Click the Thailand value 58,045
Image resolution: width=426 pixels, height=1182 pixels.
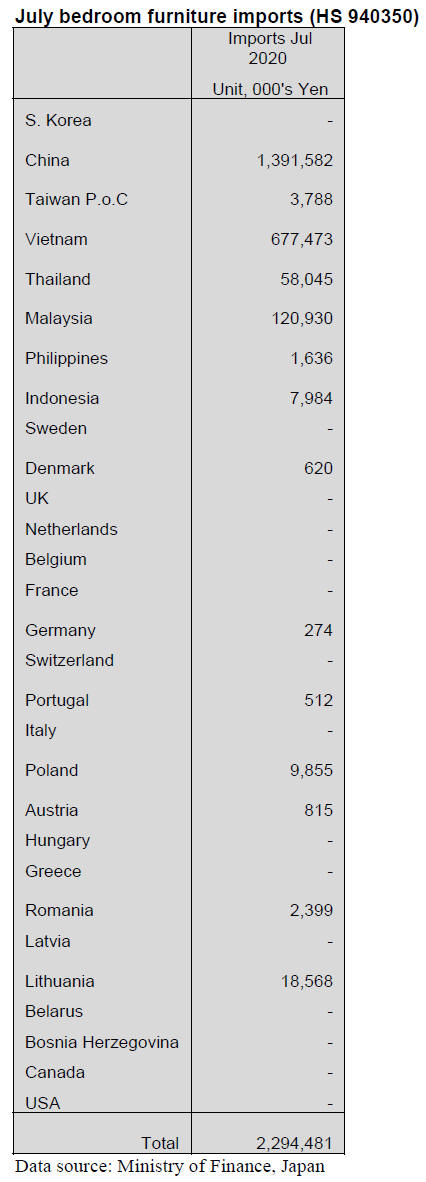tap(305, 280)
